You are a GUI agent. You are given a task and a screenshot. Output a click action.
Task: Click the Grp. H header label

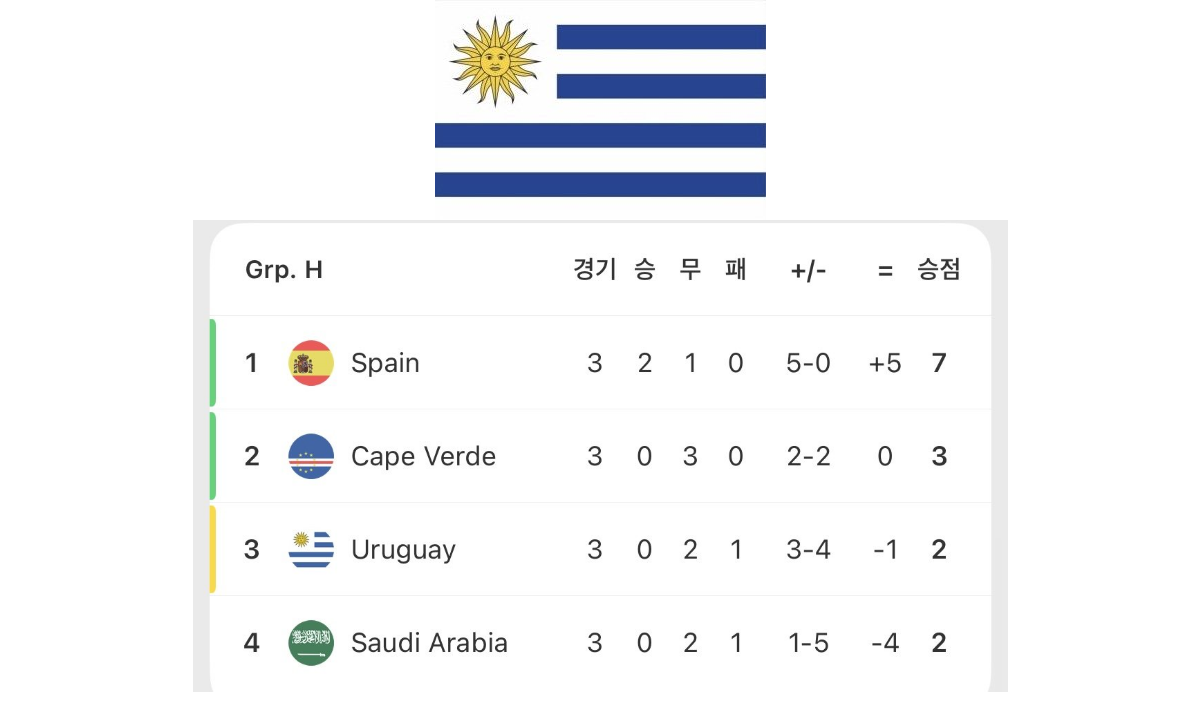click(x=284, y=270)
